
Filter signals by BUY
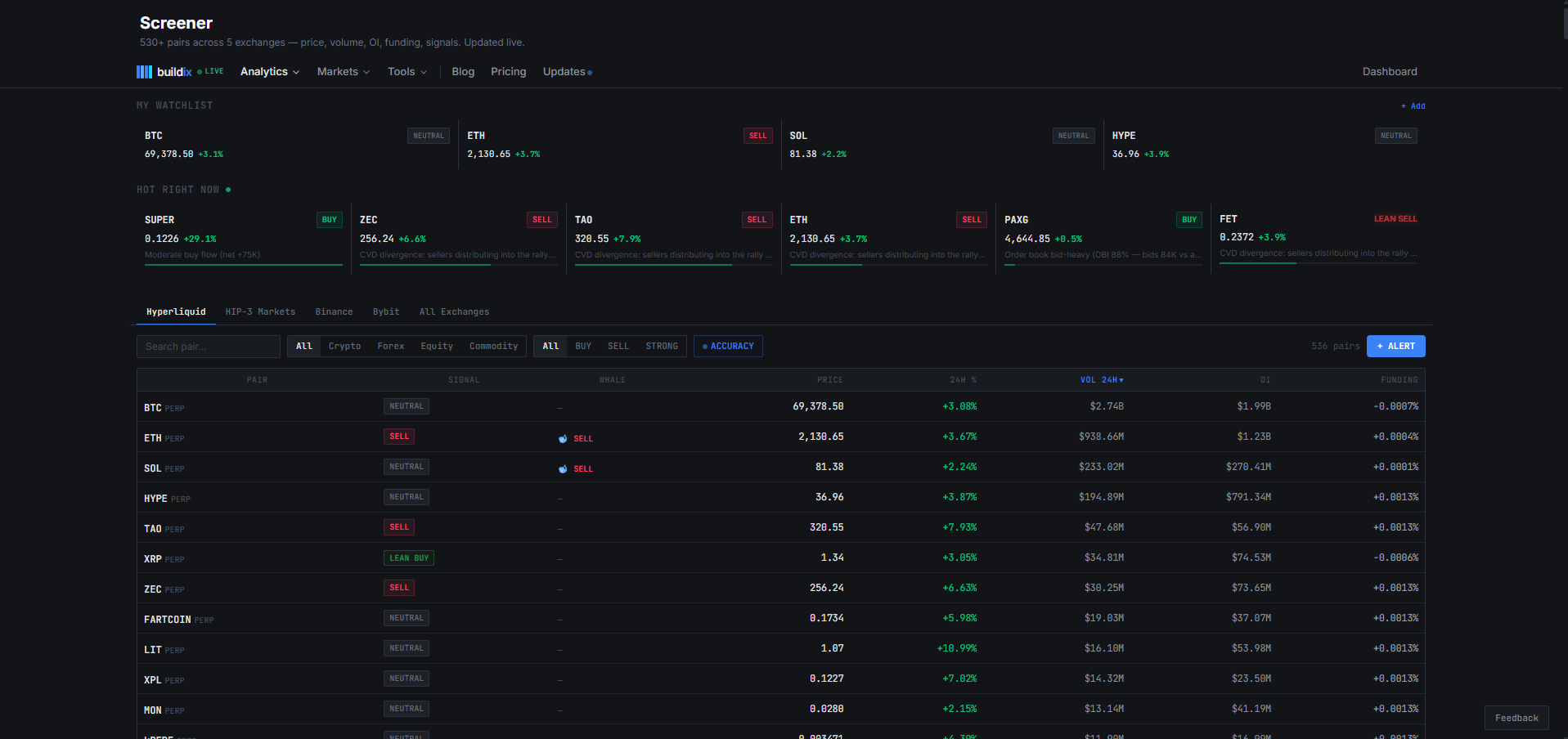tap(583, 347)
